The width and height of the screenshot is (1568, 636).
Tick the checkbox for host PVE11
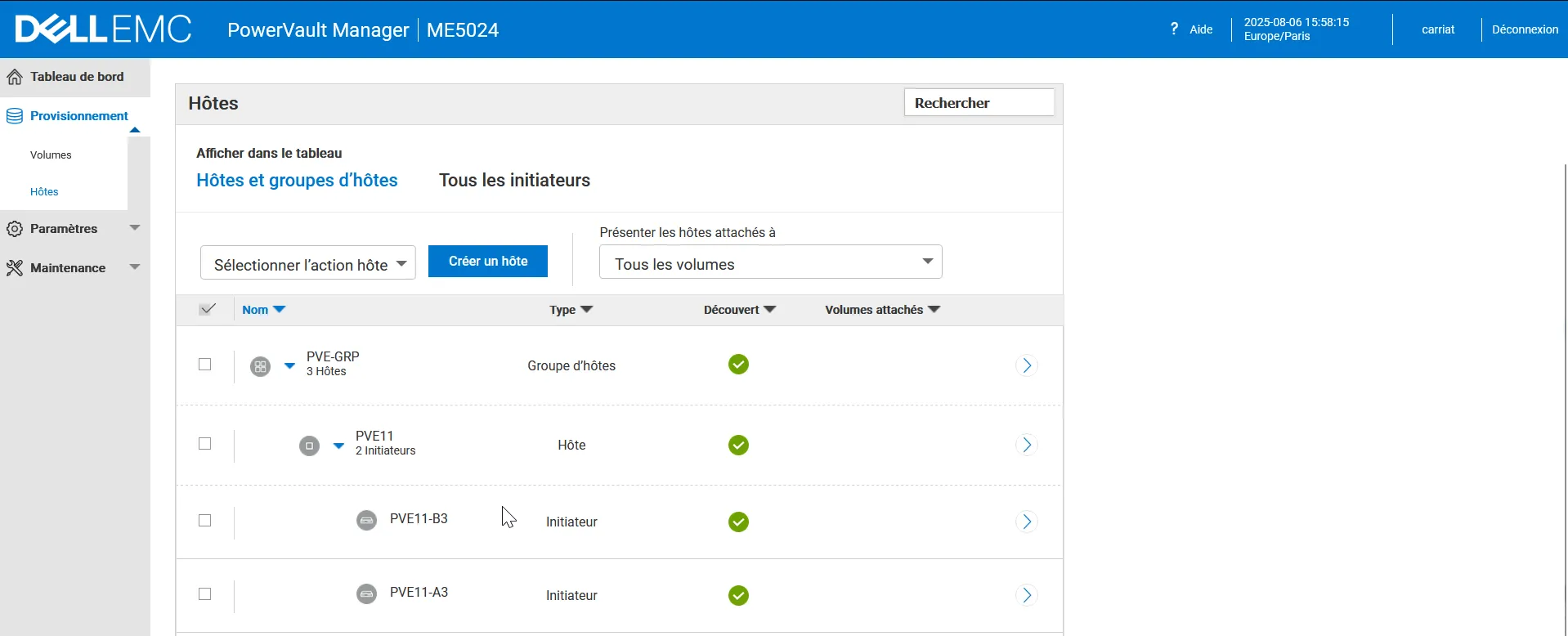tap(205, 444)
